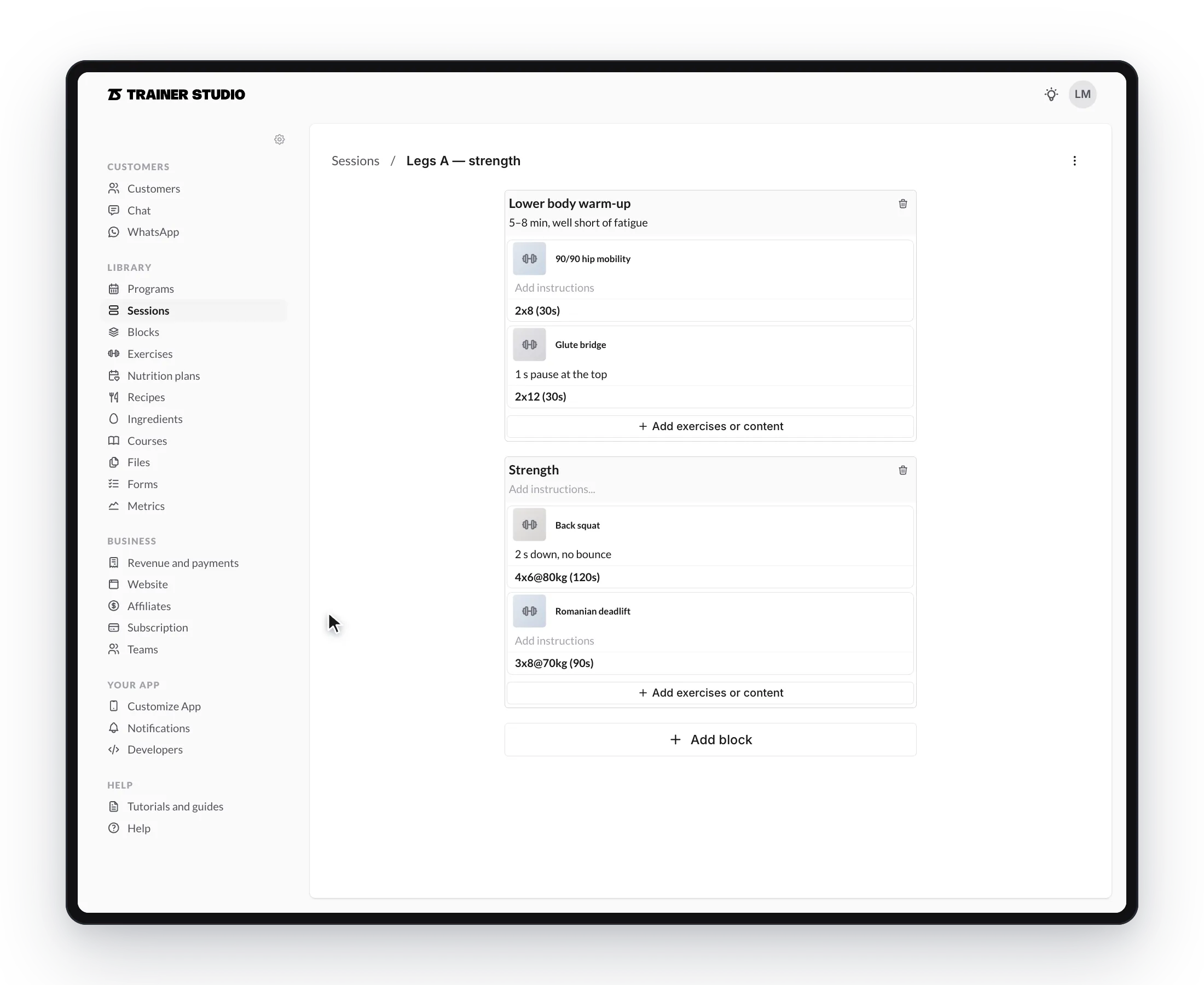Go to the Developers page
1204x985 pixels.
(x=194, y=750)
